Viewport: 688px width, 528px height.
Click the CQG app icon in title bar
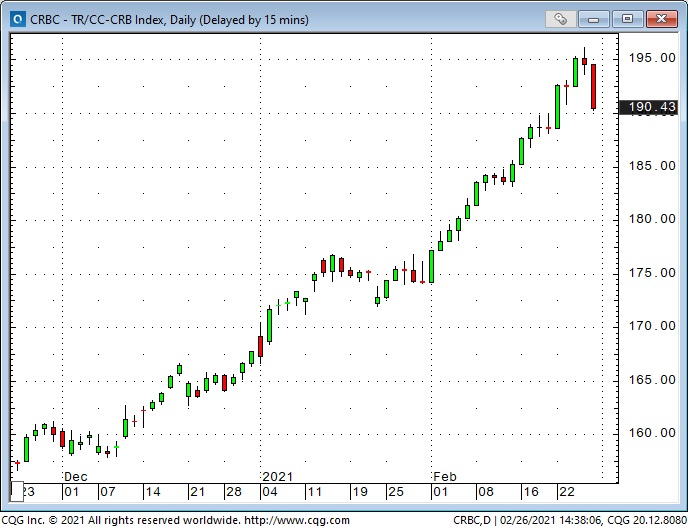pyautogui.click(x=18, y=19)
